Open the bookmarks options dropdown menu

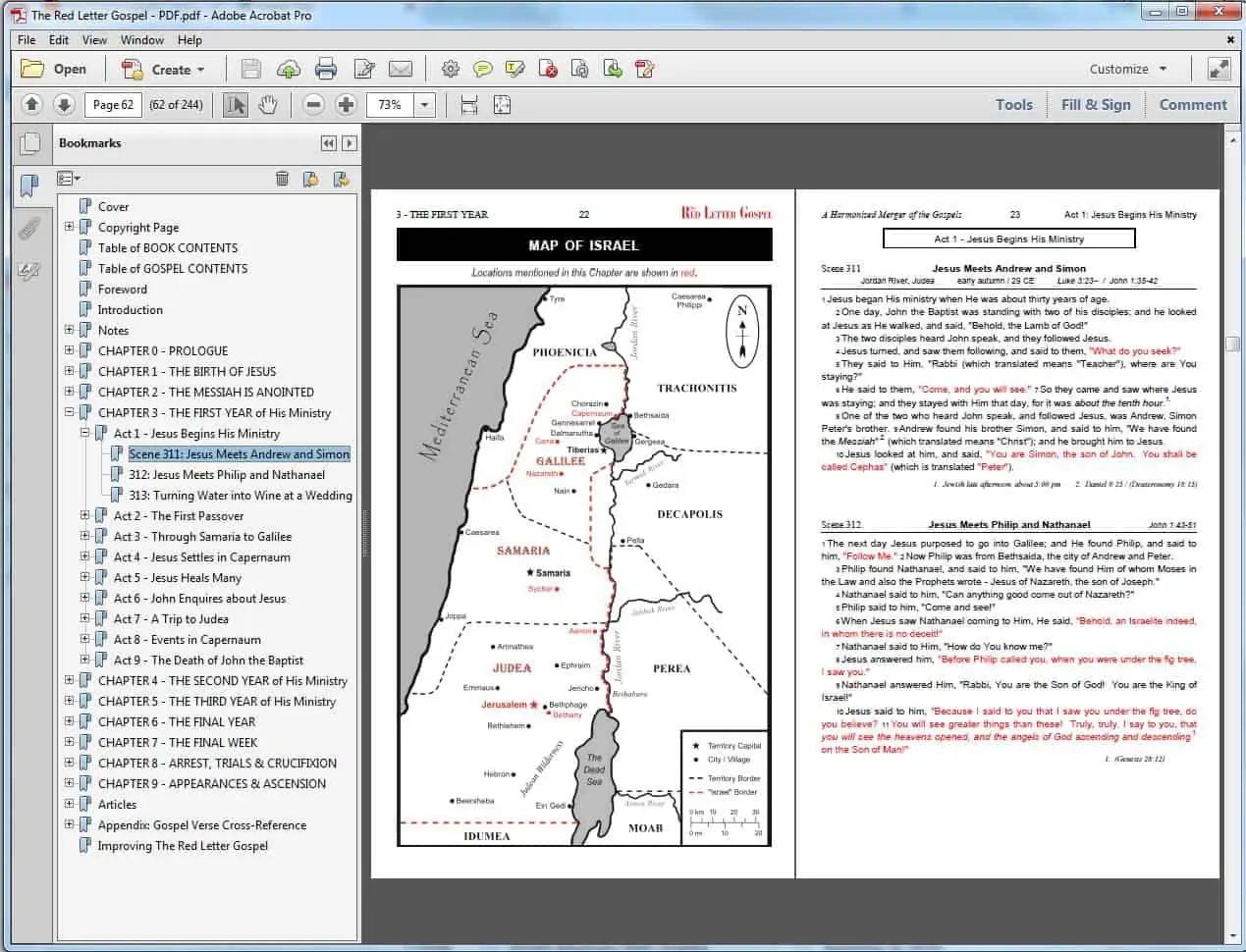click(x=69, y=178)
